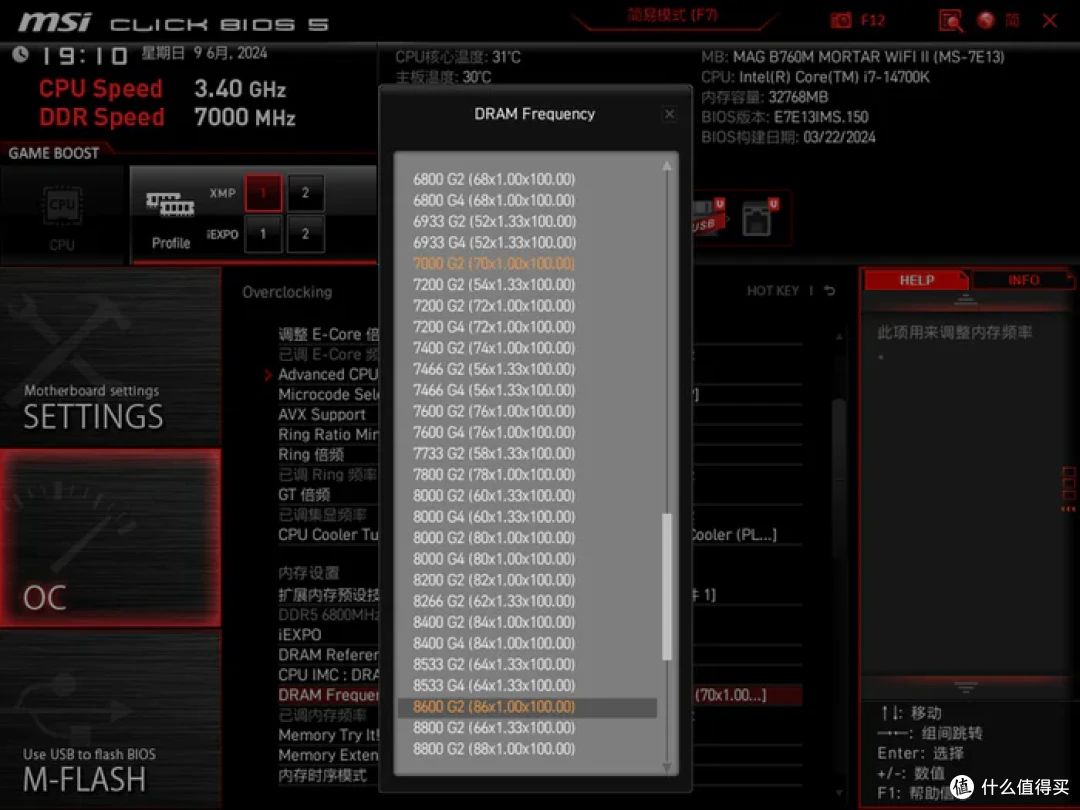Switch to EZ mode (F7) button

[672, 16]
